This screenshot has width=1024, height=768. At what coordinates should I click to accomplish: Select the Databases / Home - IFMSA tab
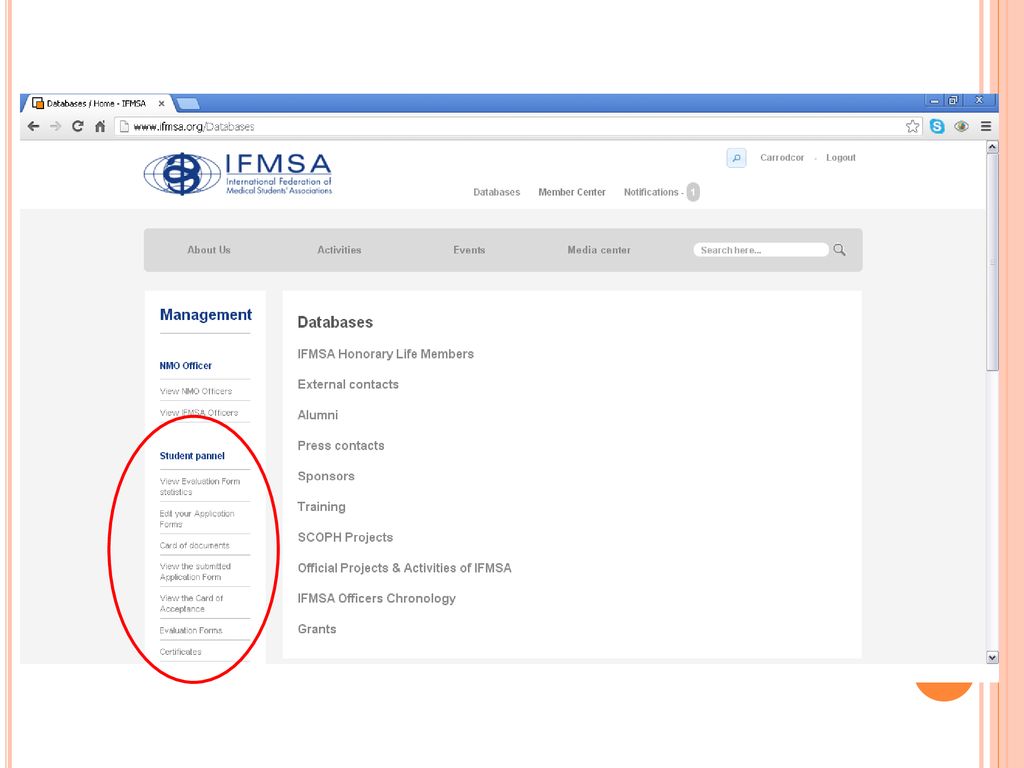[x=97, y=103]
